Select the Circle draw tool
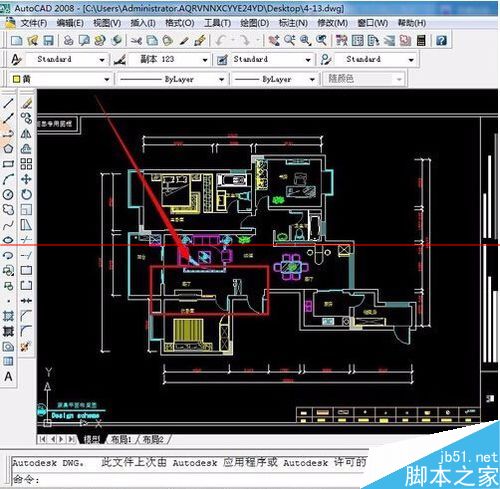Screen dimensions: 500x489 pos(8,195)
